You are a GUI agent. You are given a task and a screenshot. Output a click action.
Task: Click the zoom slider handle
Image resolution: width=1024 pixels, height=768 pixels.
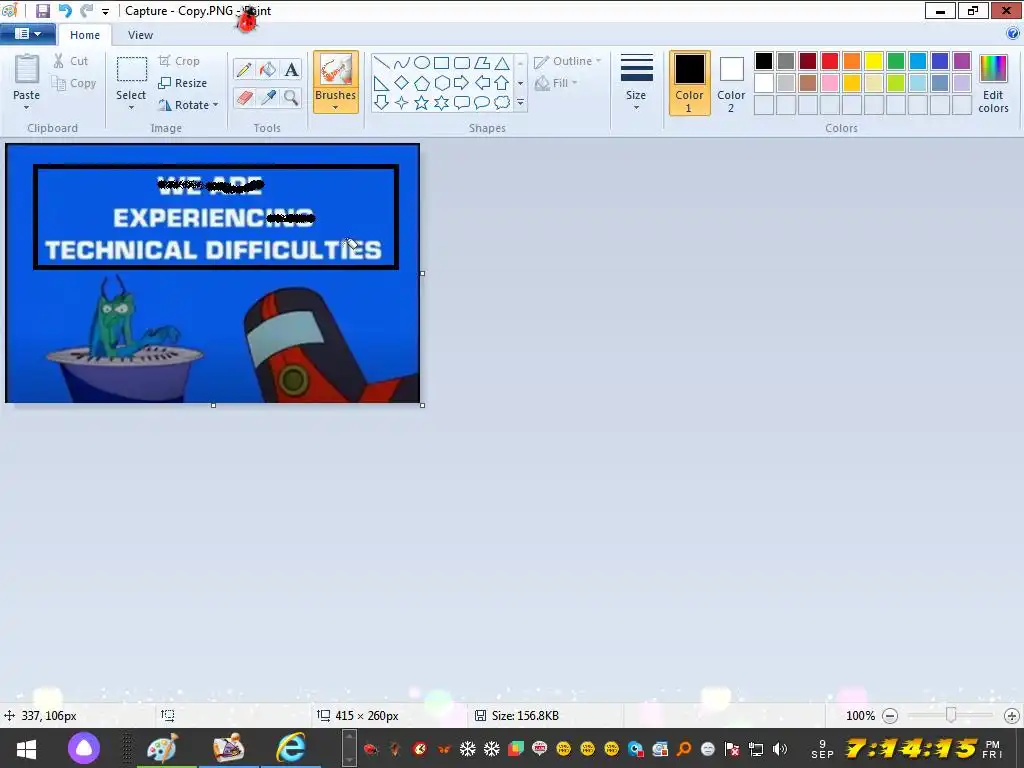(952, 716)
